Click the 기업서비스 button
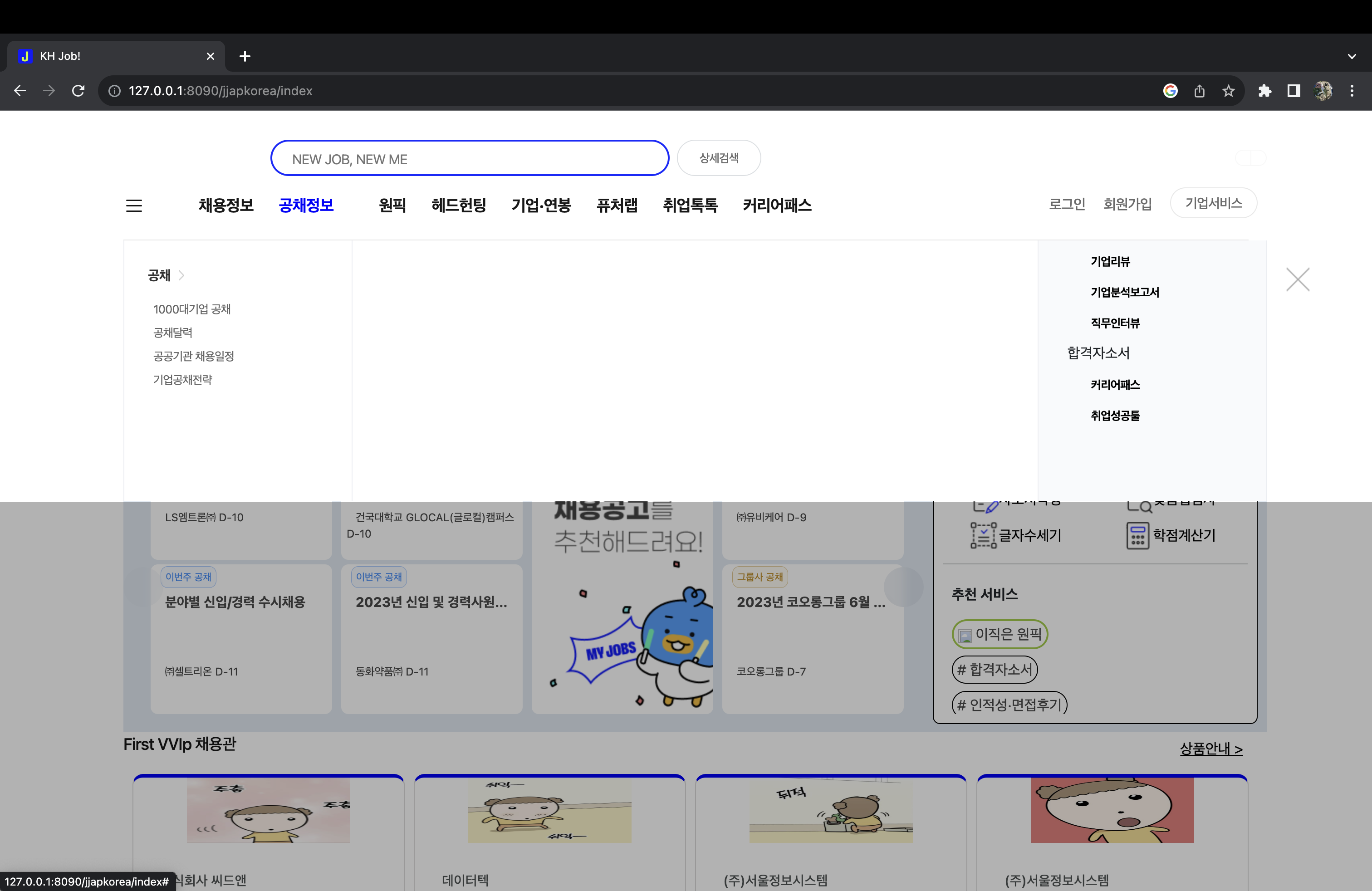The image size is (1372, 891). [1214, 203]
